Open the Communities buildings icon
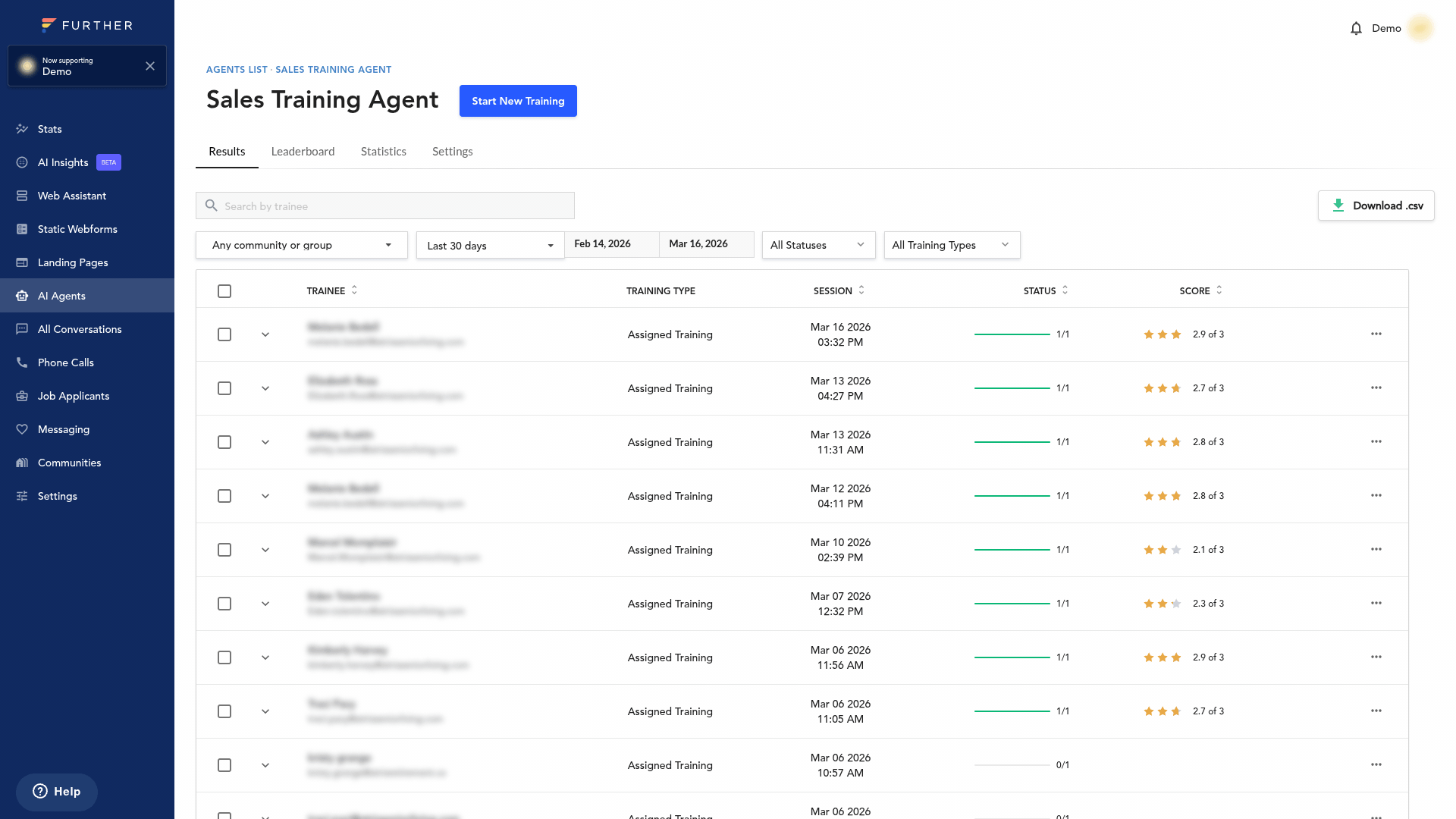This screenshot has height=819, width=1456. coord(22,463)
